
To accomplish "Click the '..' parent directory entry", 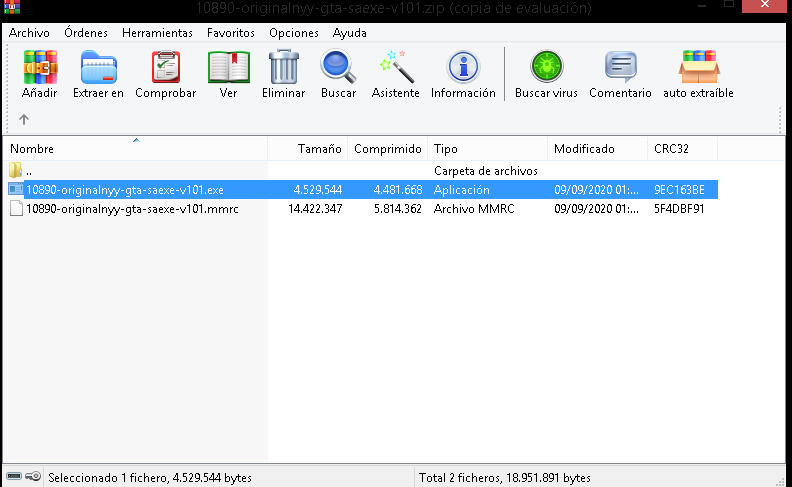I will point(29,172).
